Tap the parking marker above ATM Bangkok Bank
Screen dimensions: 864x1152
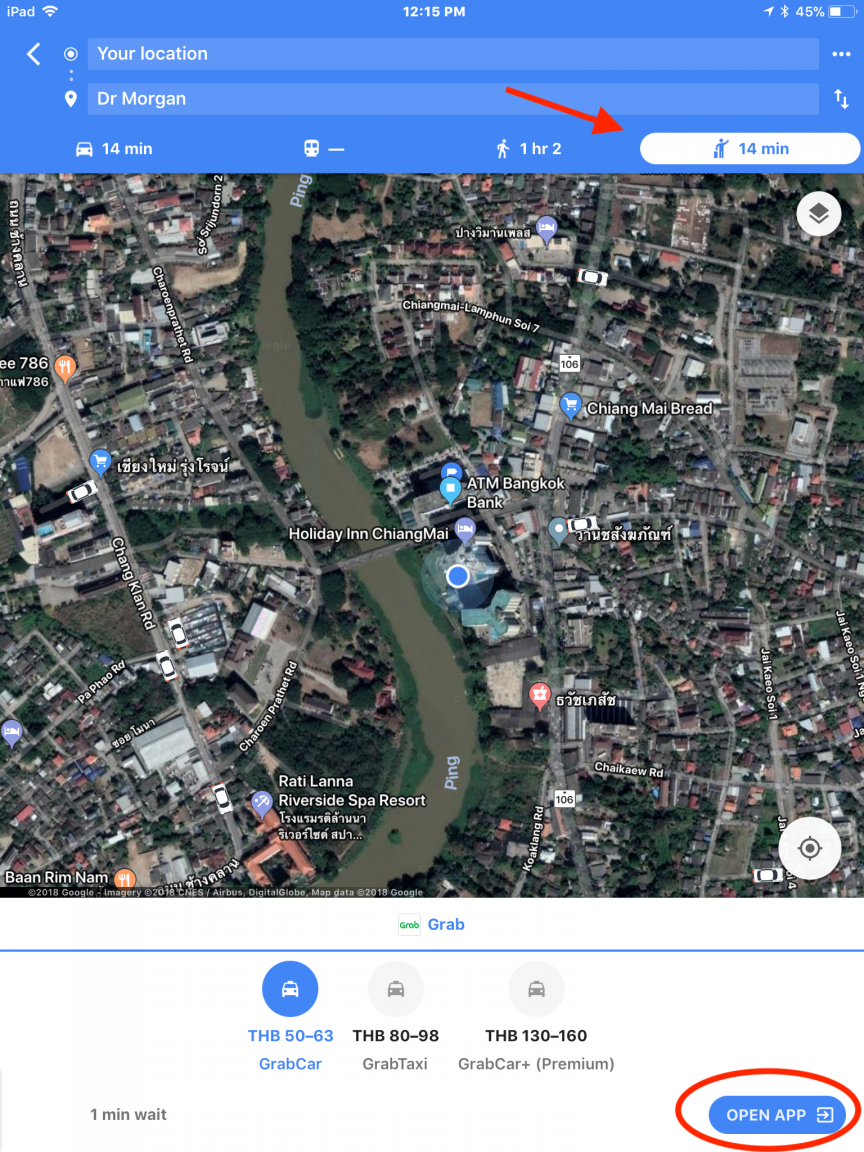pos(450,472)
